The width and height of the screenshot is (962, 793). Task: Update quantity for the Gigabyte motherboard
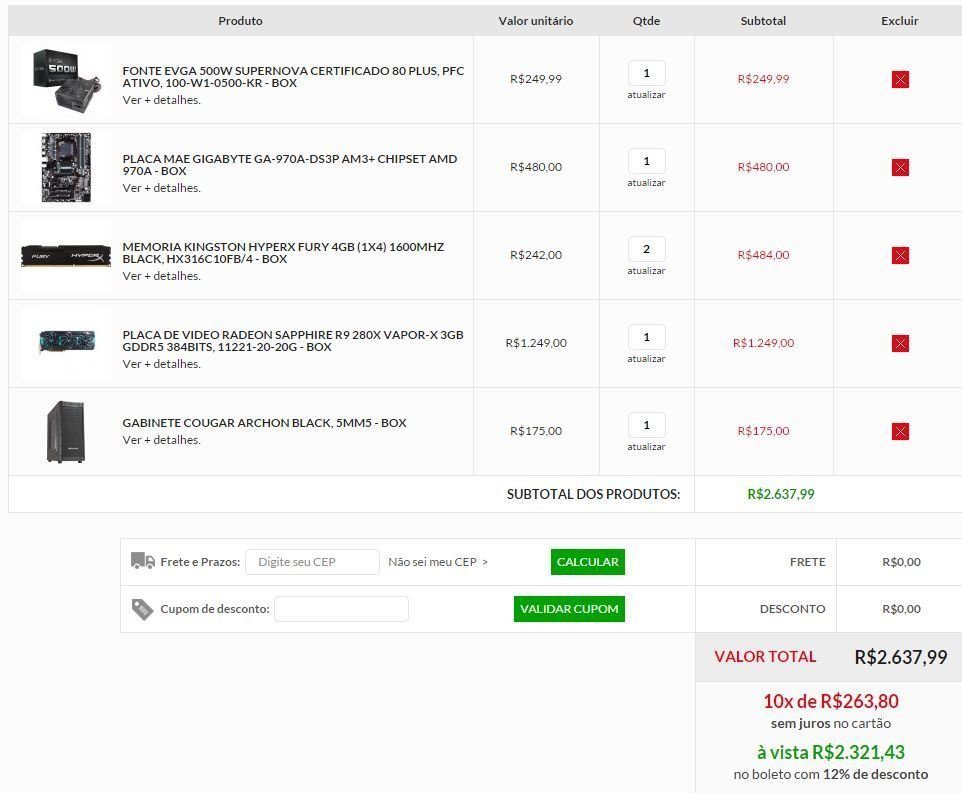tap(646, 183)
